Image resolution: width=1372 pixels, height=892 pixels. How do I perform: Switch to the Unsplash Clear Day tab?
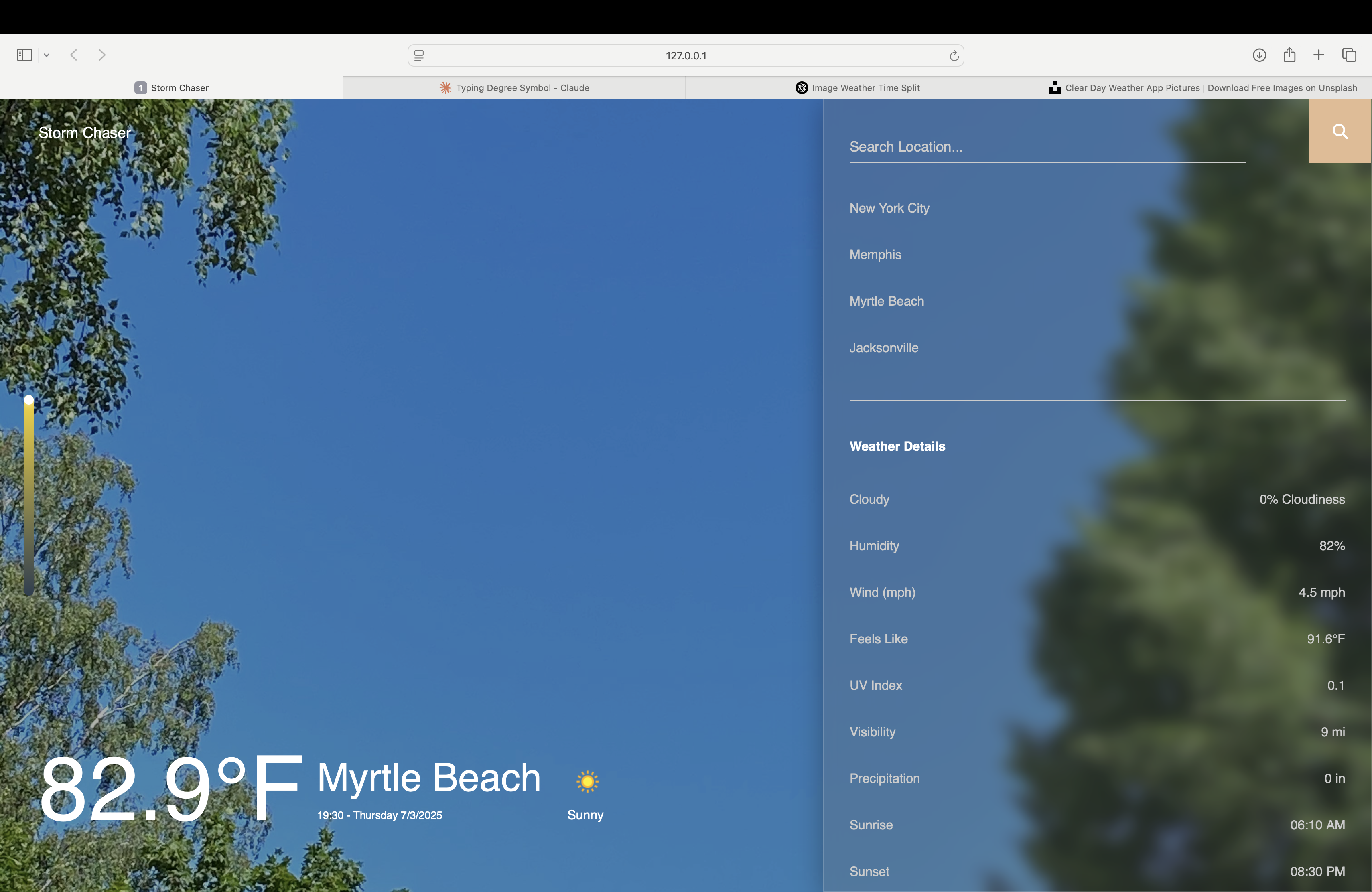point(1201,87)
